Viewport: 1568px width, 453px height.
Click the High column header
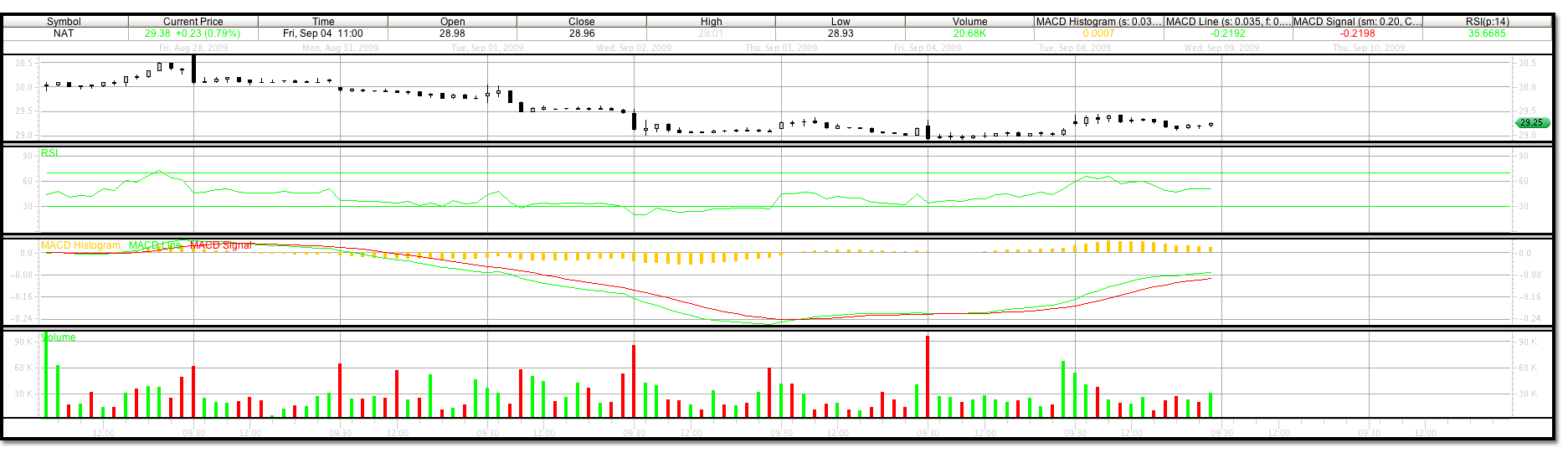click(x=711, y=22)
